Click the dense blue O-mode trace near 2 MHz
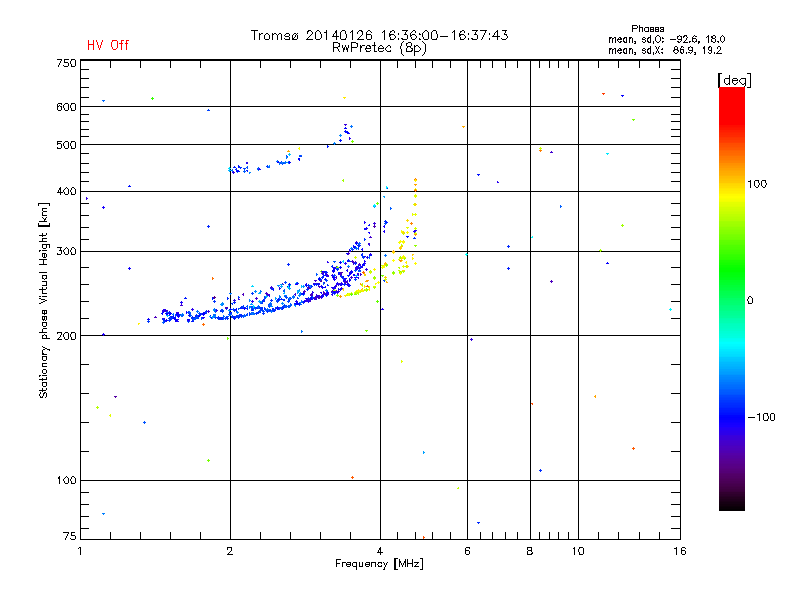The height and width of the screenshot is (600, 800). [x=230, y=315]
